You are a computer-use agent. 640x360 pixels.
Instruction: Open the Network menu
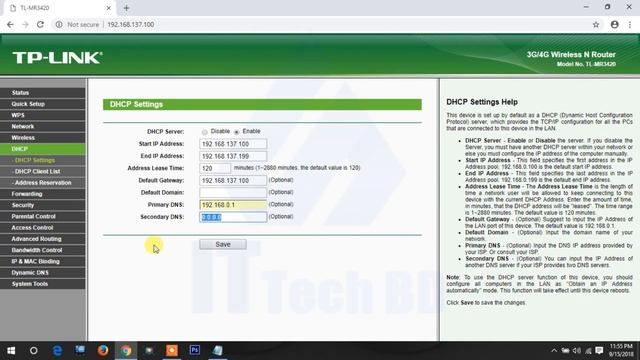pyautogui.click(x=43, y=127)
